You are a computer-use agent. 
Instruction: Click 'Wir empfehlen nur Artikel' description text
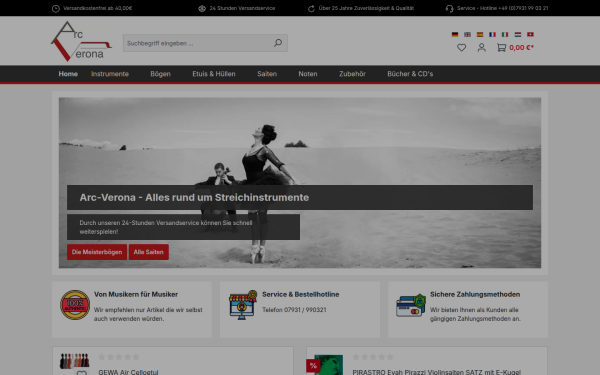[148, 314]
